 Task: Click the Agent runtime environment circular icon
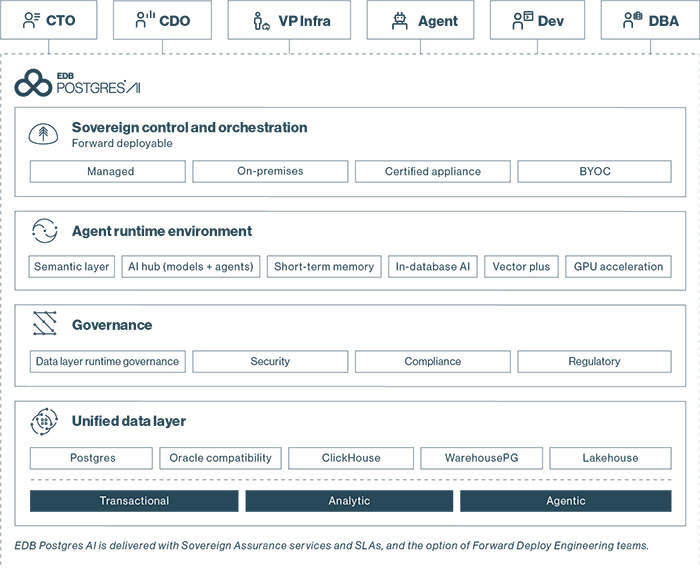[x=45, y=231]
